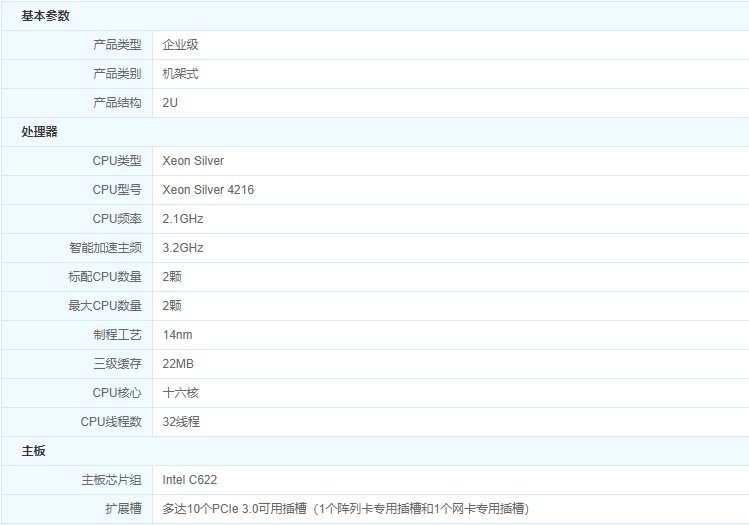This screenshot has height=525, width=749.
Task: Click the 机架式 product category value
Action: click(181, 74)
